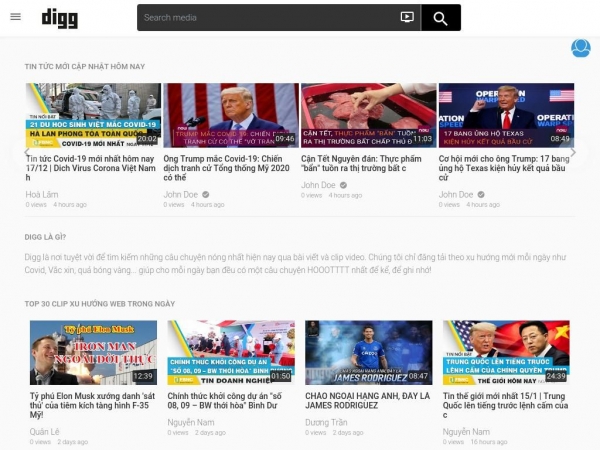Open the James Rodriguez thumbnail

pyautogui.click(x=368, y=352)
